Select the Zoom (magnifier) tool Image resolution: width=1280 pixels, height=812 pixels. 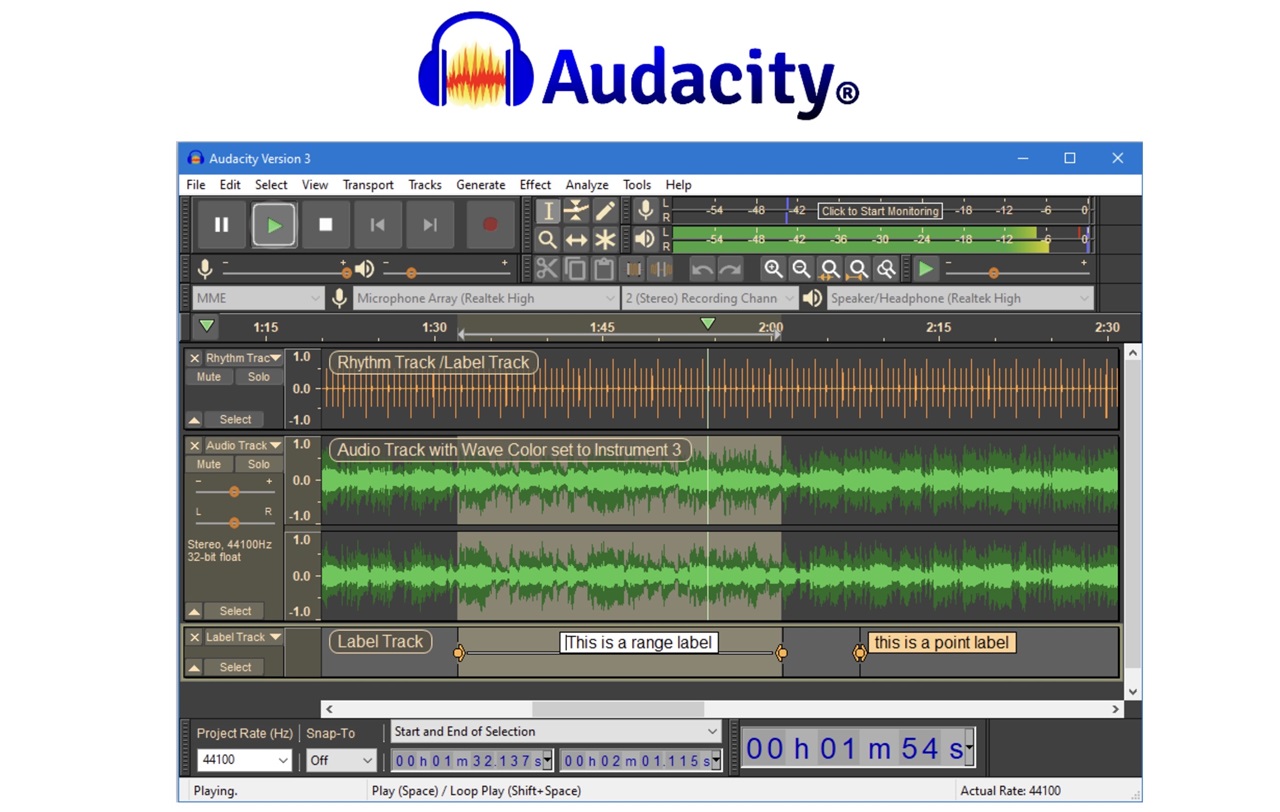pos(547,240)
